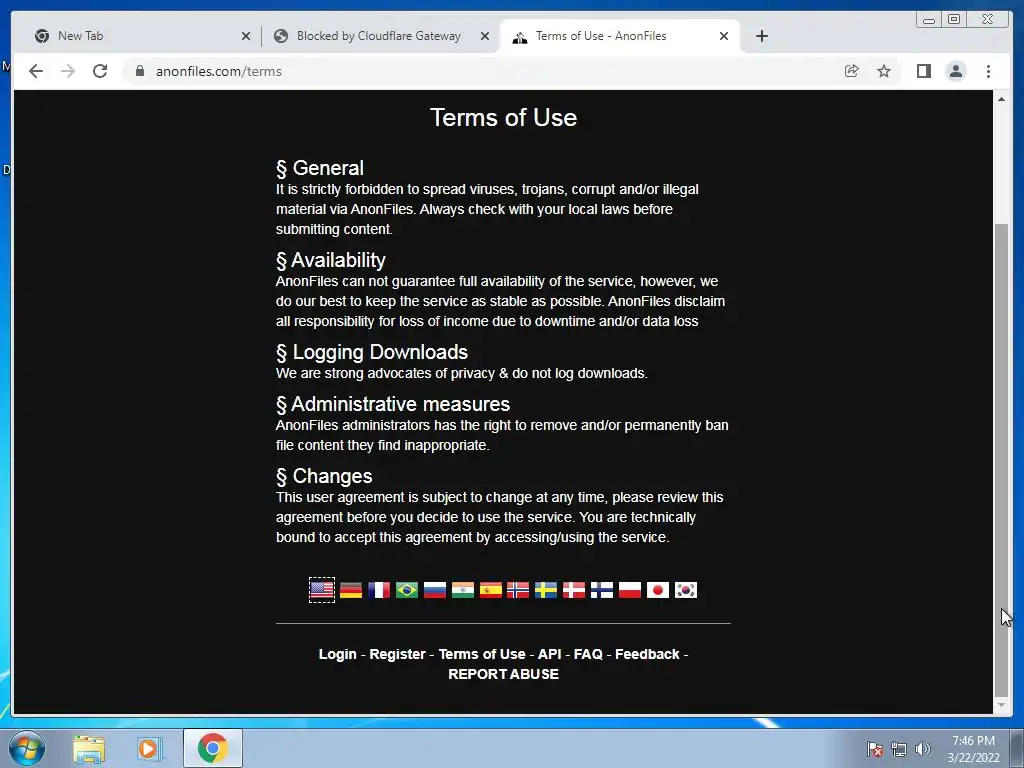The height and width of the screenshot is (768, 1024).
Task: Click the '§ General' heading
Action: (319, 168)
